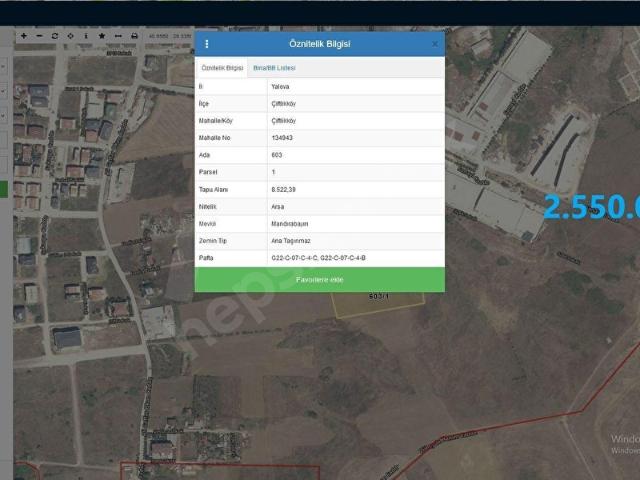Click the 'Mahalle/Köy' row label

216,121
